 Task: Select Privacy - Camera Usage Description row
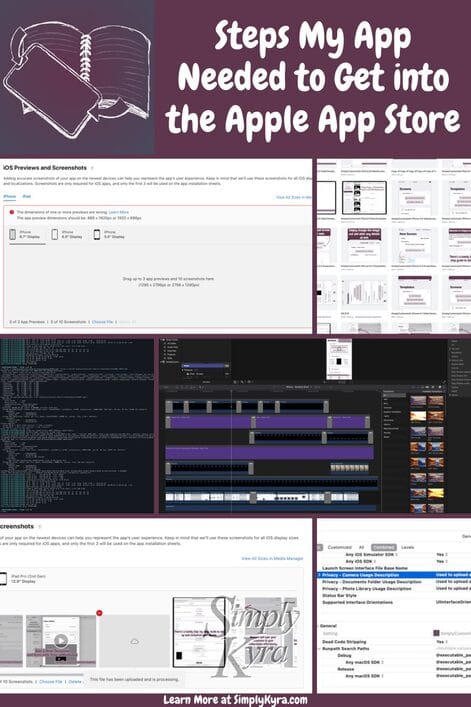coord(394,575)
